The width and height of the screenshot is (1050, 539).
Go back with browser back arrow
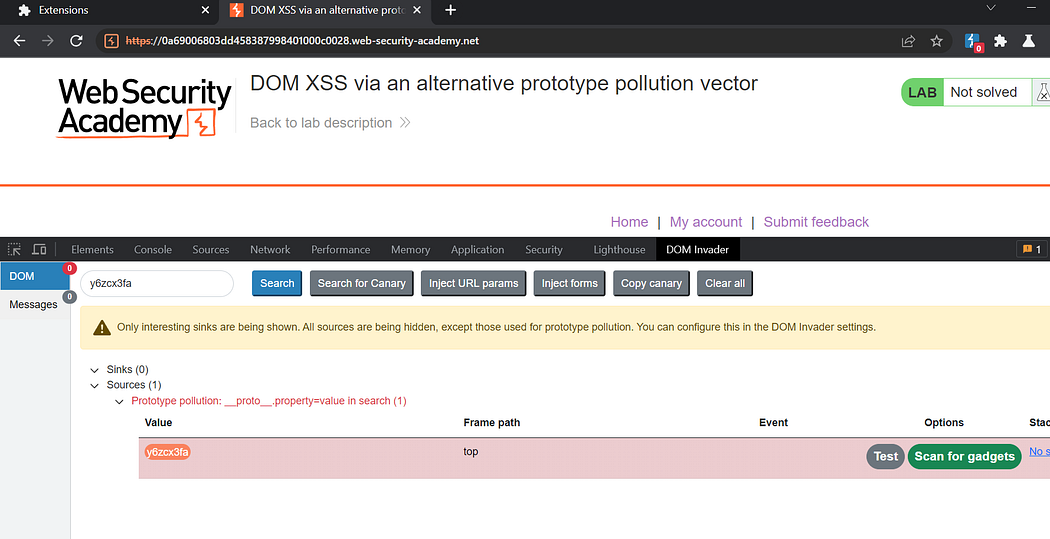point(19,41)
